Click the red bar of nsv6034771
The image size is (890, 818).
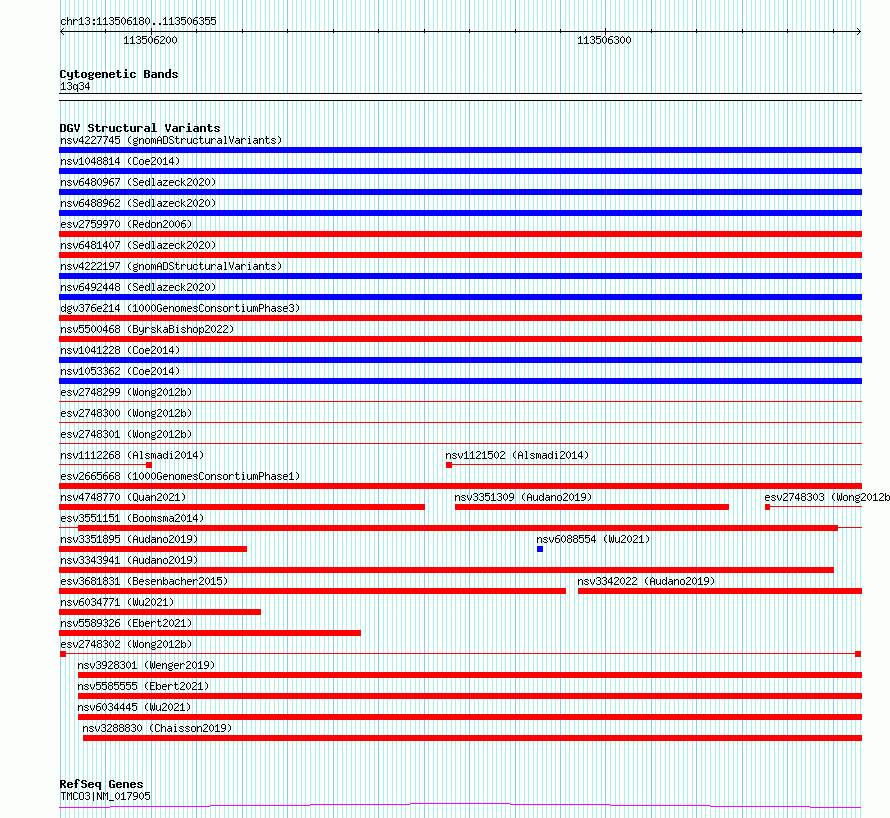(160, 612)
